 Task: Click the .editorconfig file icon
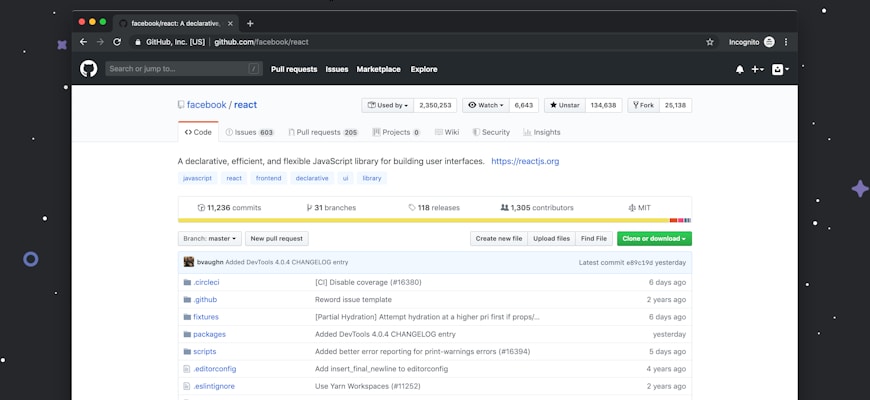(x=187, y=369)
